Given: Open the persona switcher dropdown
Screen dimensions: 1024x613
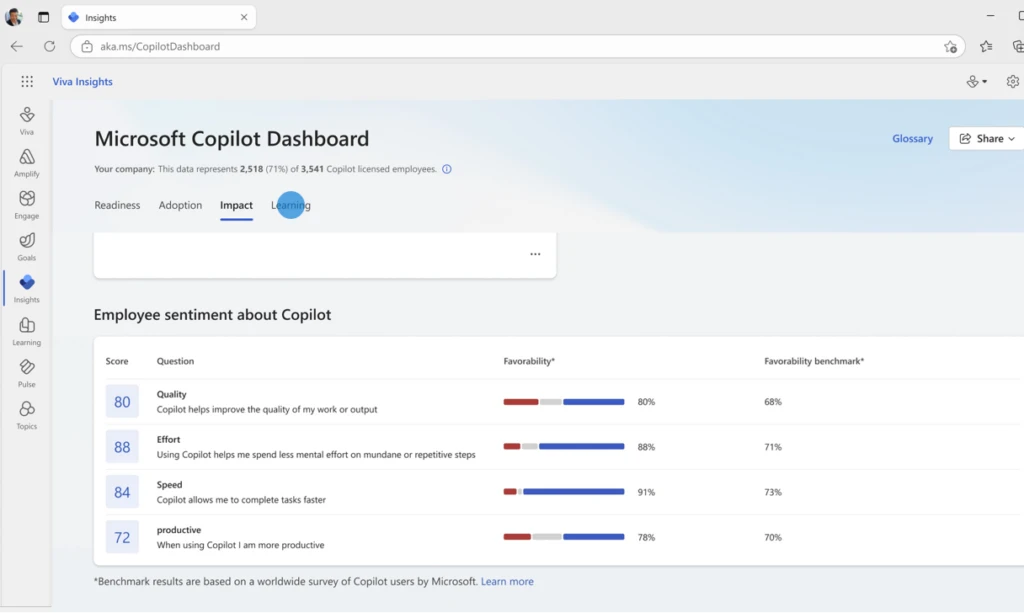Looking at the screenshot, I should [975, 81].
